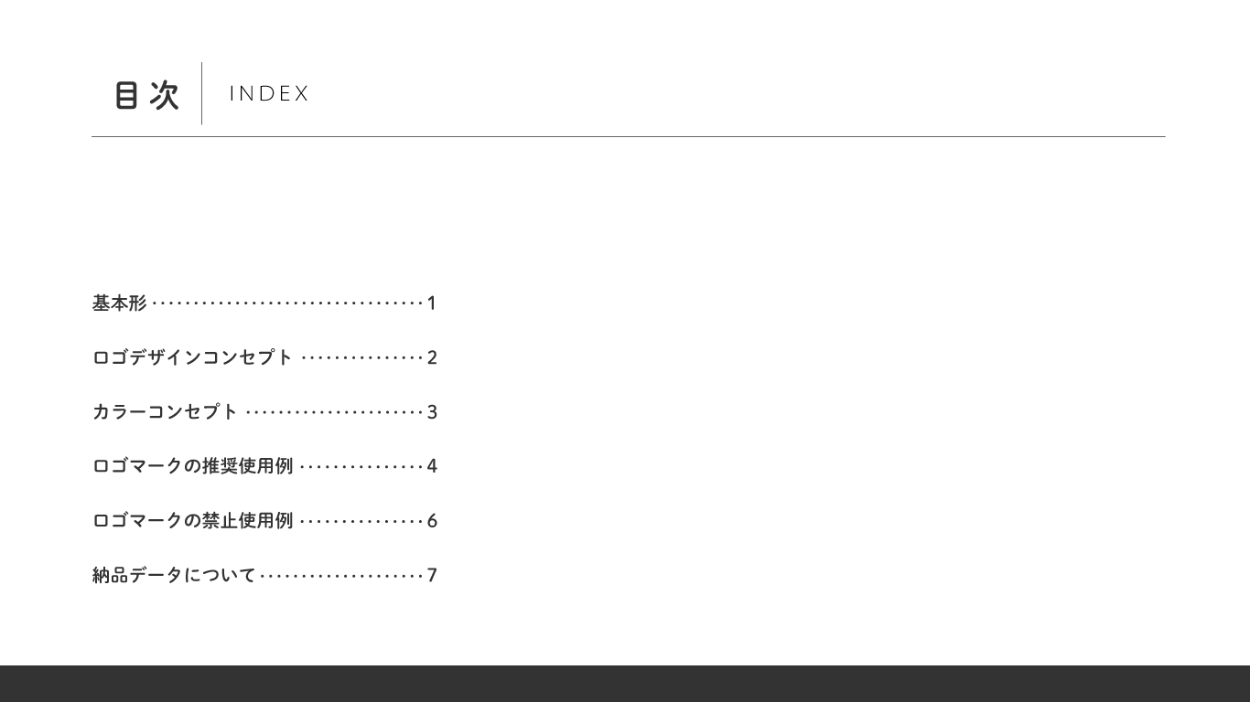
Task: Click the horizontal rule under the header
Action: click(x=628, y=136)
